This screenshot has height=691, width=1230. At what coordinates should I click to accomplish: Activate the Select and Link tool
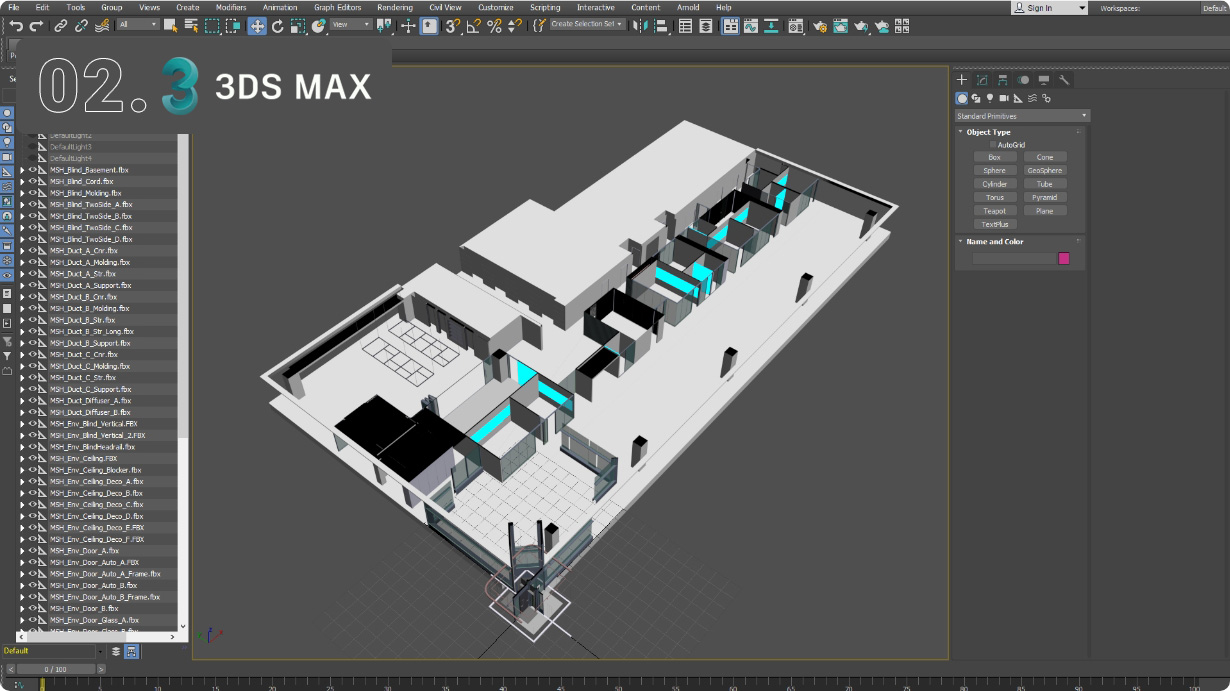coord(61,26)
